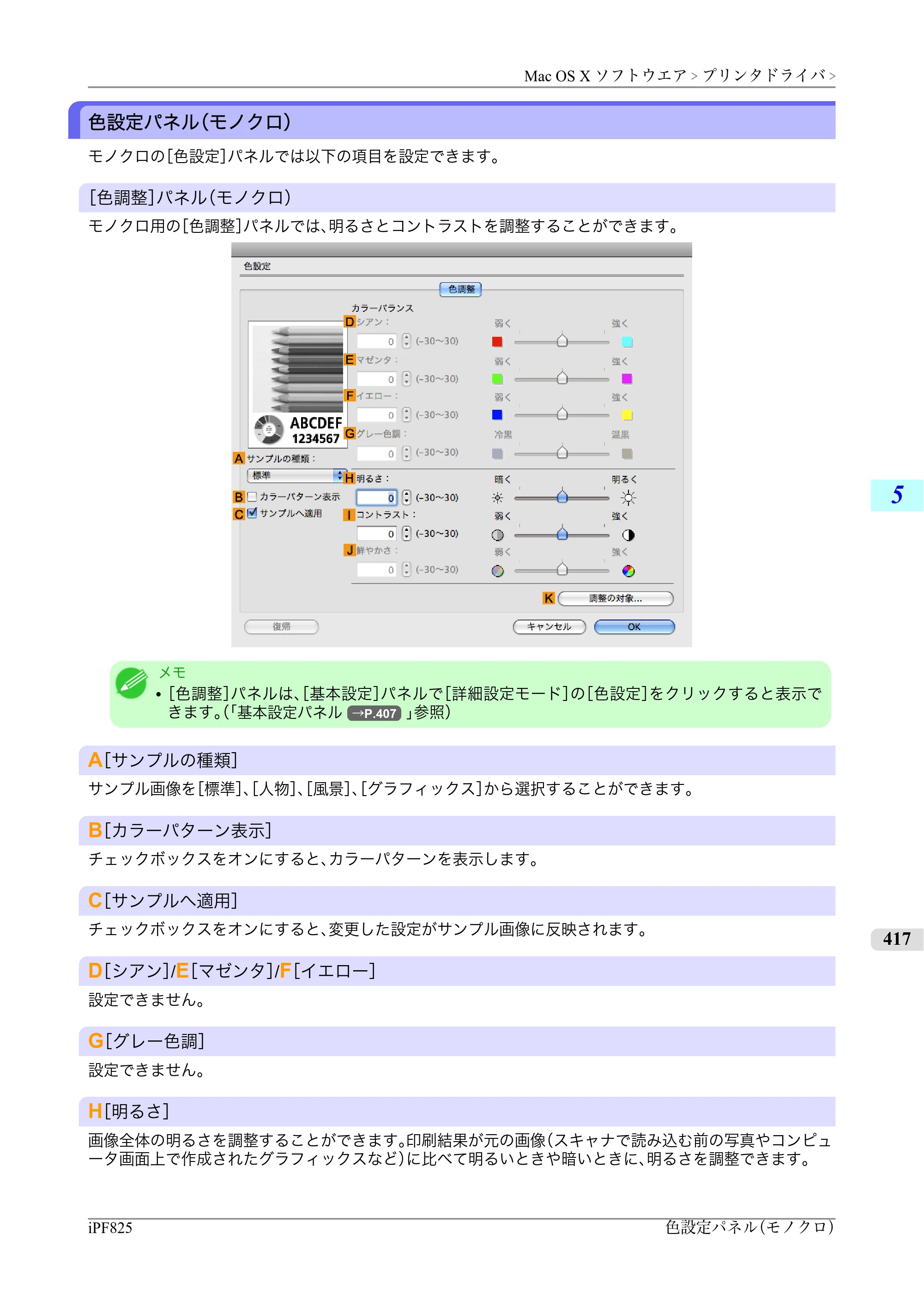The image size is (924, 1307).
Task: Click the プリンタドライバ breadcrumb text in header
Action: point(764,76)
